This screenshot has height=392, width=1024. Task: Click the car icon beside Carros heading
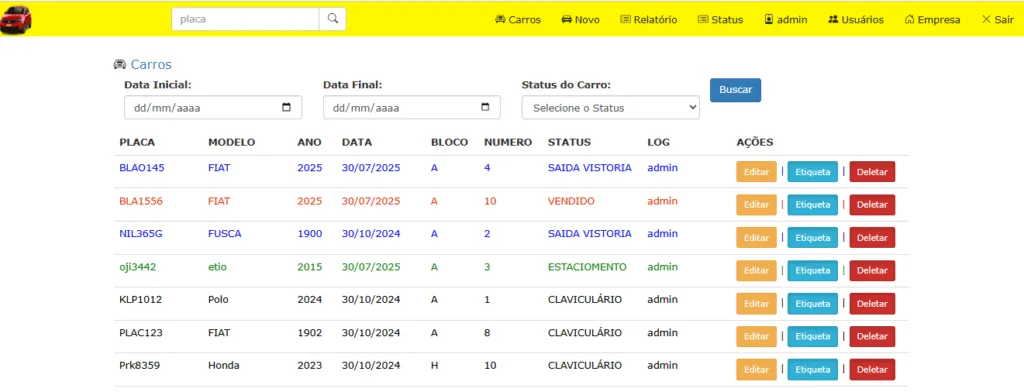click(x=120, y=64)
